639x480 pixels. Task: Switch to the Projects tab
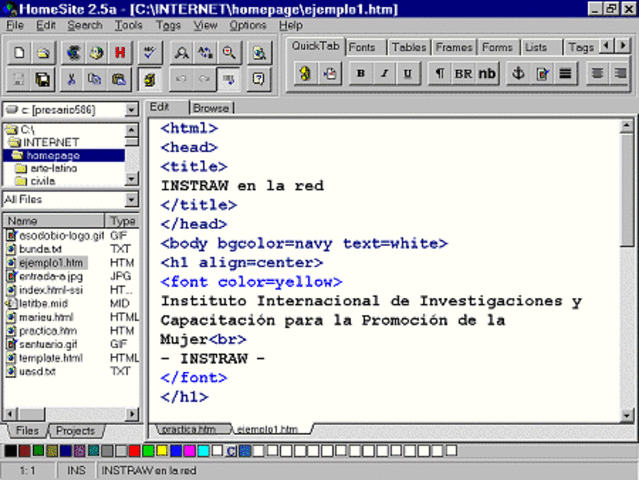(x=75, y=431)
